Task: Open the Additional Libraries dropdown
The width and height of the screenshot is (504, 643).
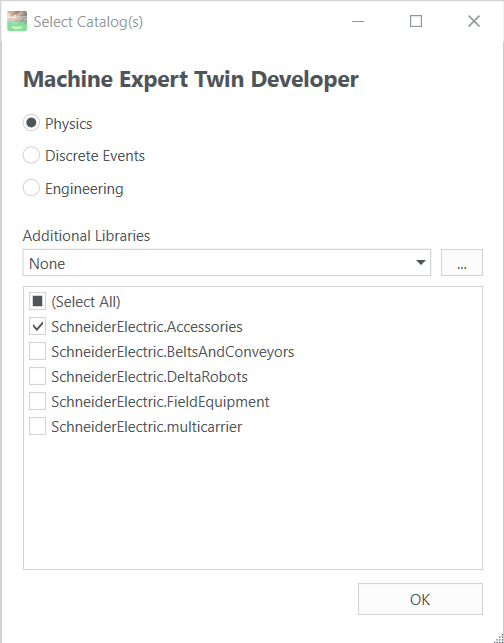Action: click(227, 262)
